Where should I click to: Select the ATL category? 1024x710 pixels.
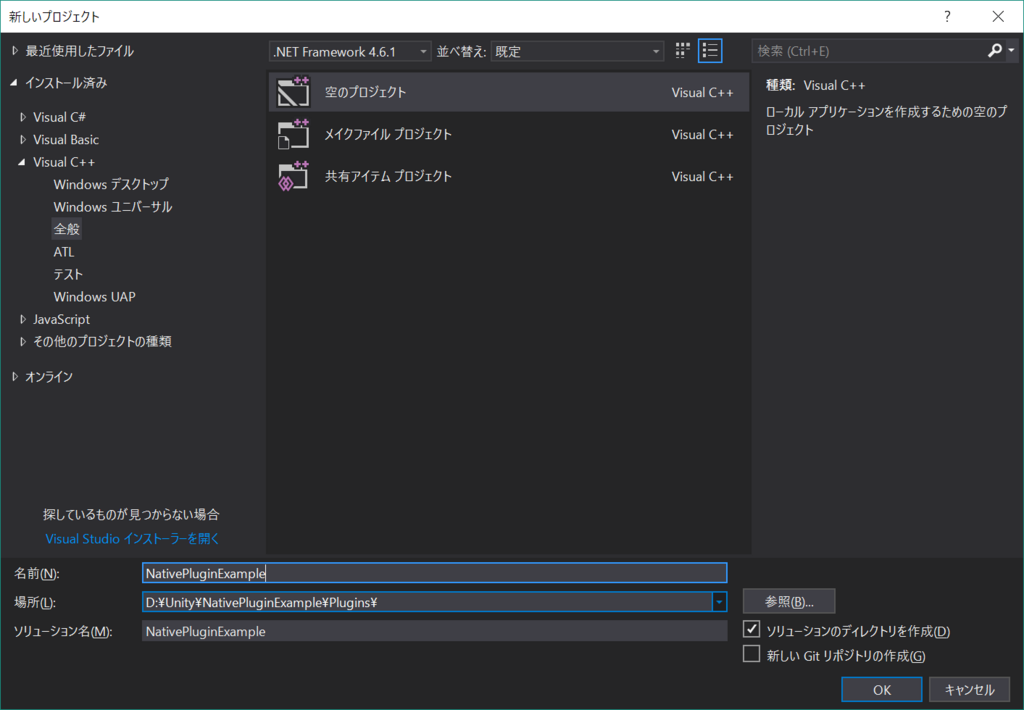click(x=64, y=251)
